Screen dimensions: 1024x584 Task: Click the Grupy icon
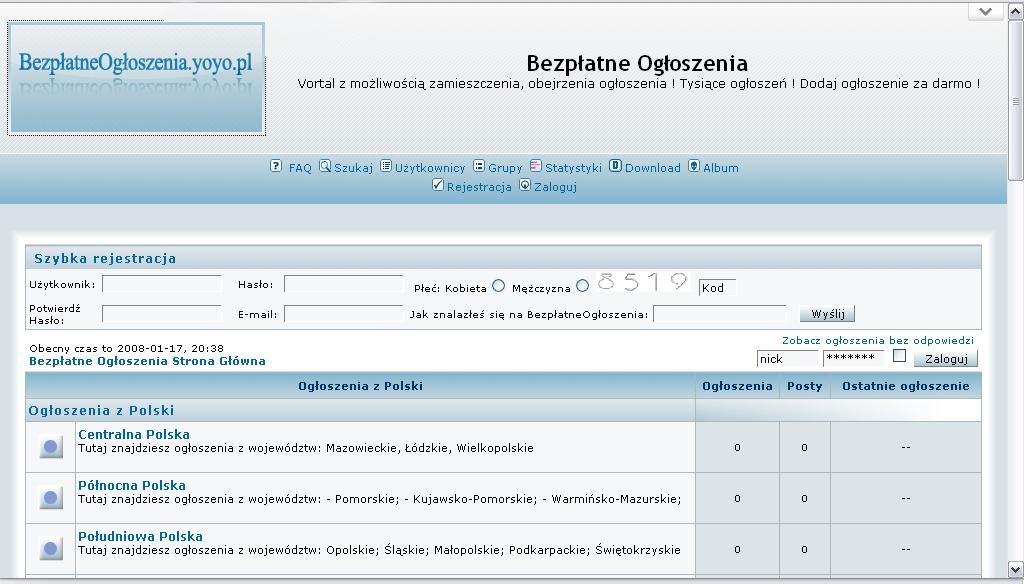tap(479, 166)
